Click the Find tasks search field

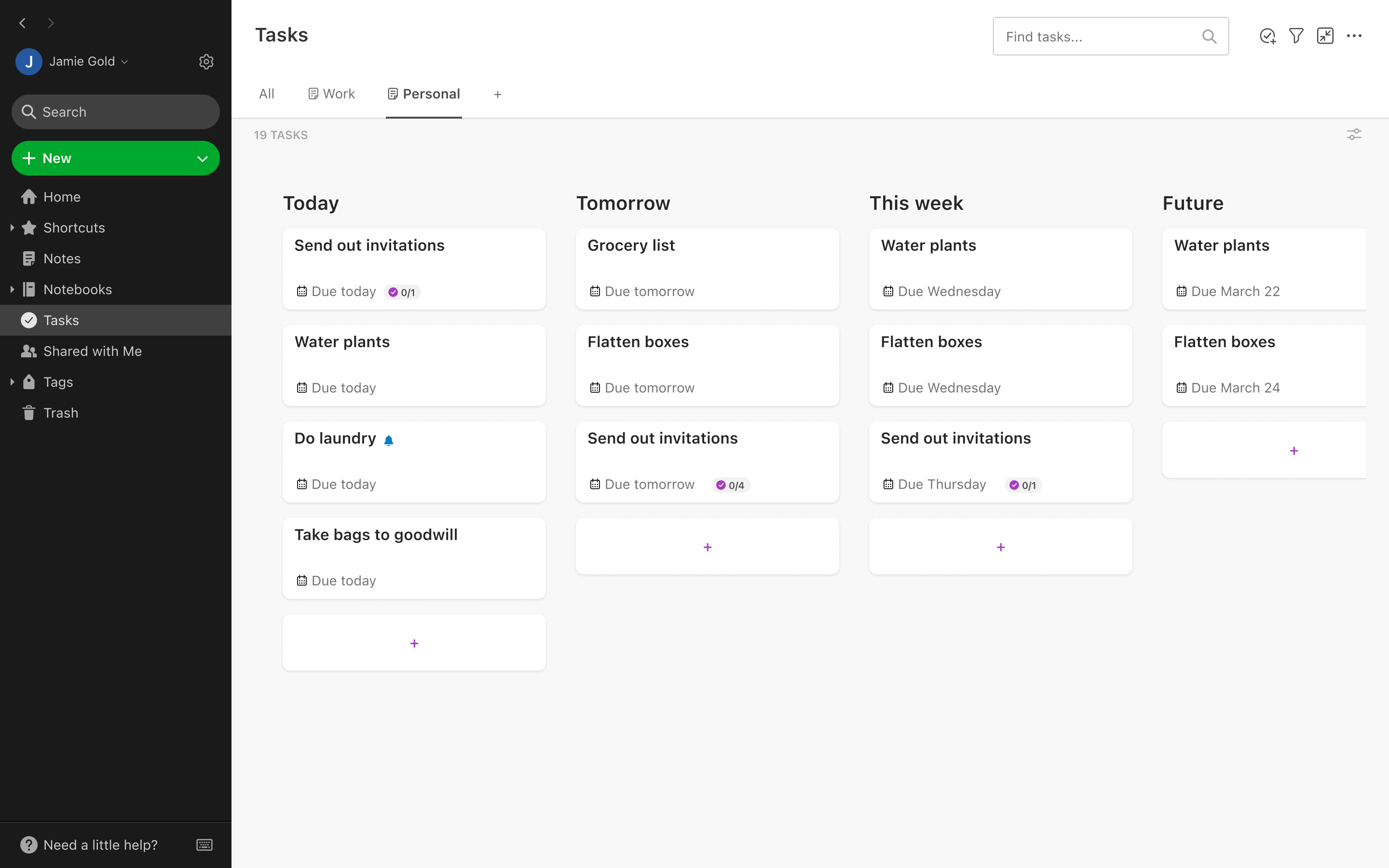(1099, 37)
